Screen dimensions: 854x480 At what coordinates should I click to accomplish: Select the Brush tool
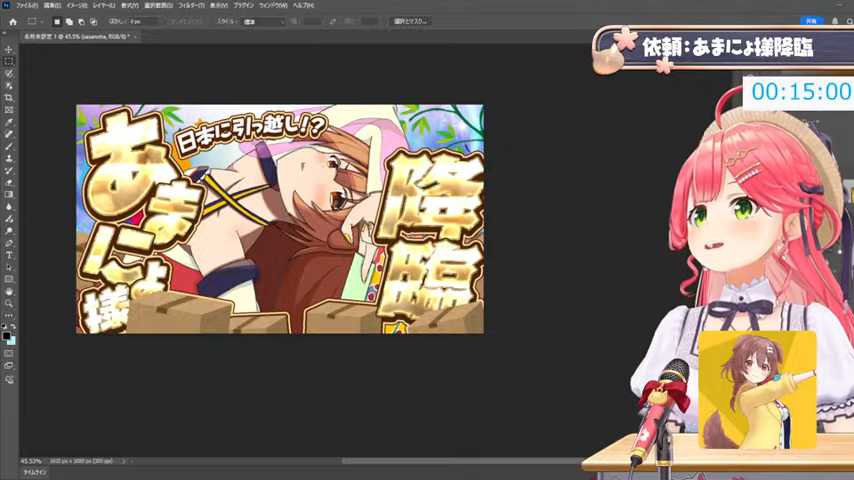pos(9,146)
